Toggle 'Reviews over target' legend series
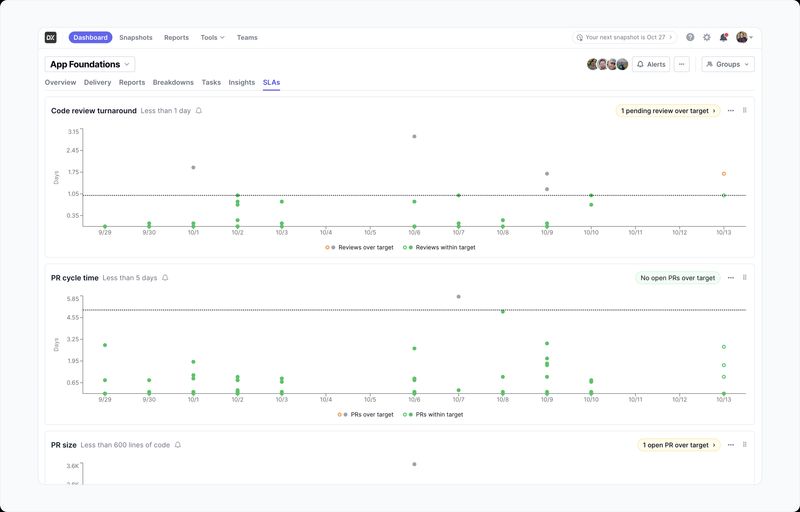Image resolution: width=800 pixels, height=512 pixels. click(x=362, y=247)
